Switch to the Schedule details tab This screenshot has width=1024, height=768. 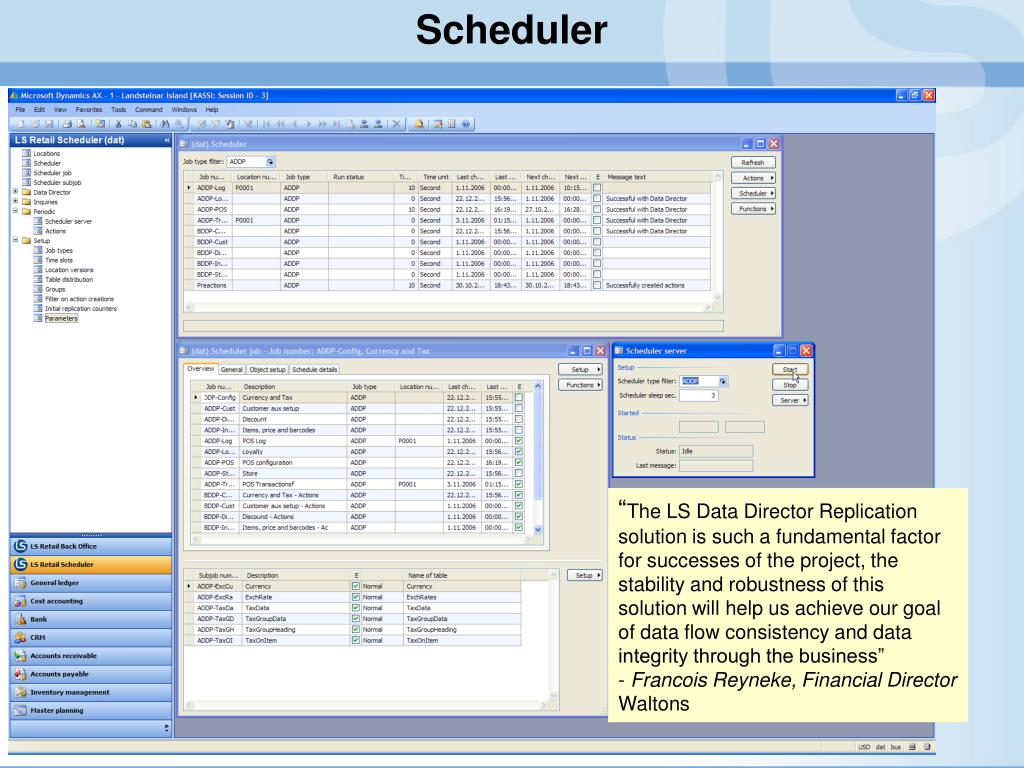315,370
